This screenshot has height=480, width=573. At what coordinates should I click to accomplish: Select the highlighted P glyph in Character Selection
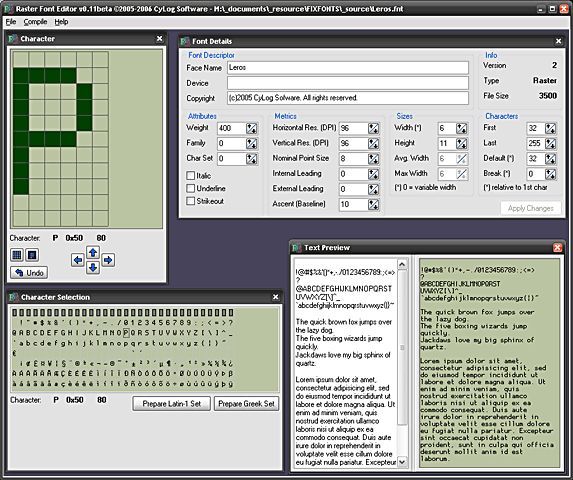click(x=126, y=333)
